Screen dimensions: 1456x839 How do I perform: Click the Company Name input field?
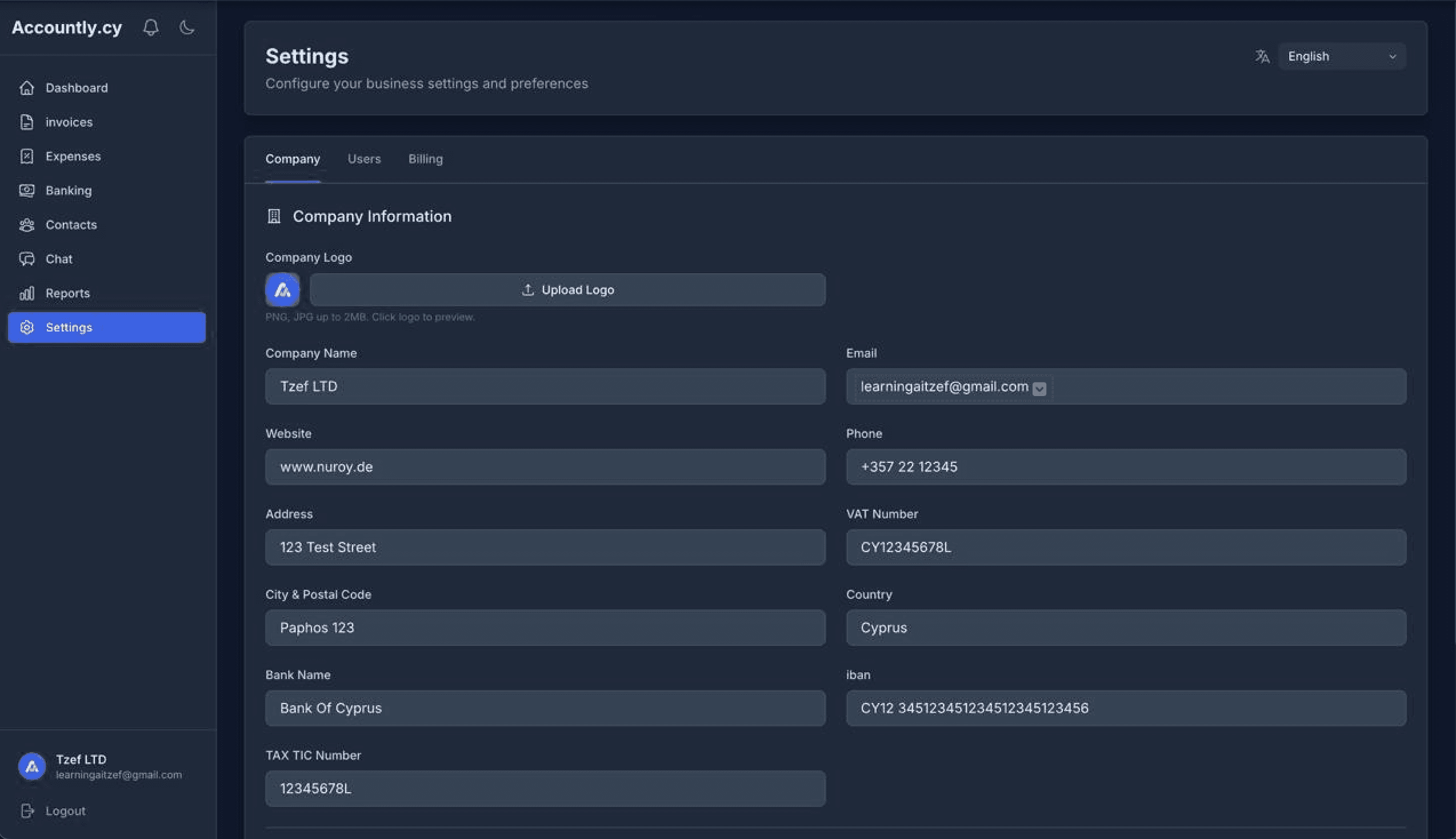coord(545,387)
